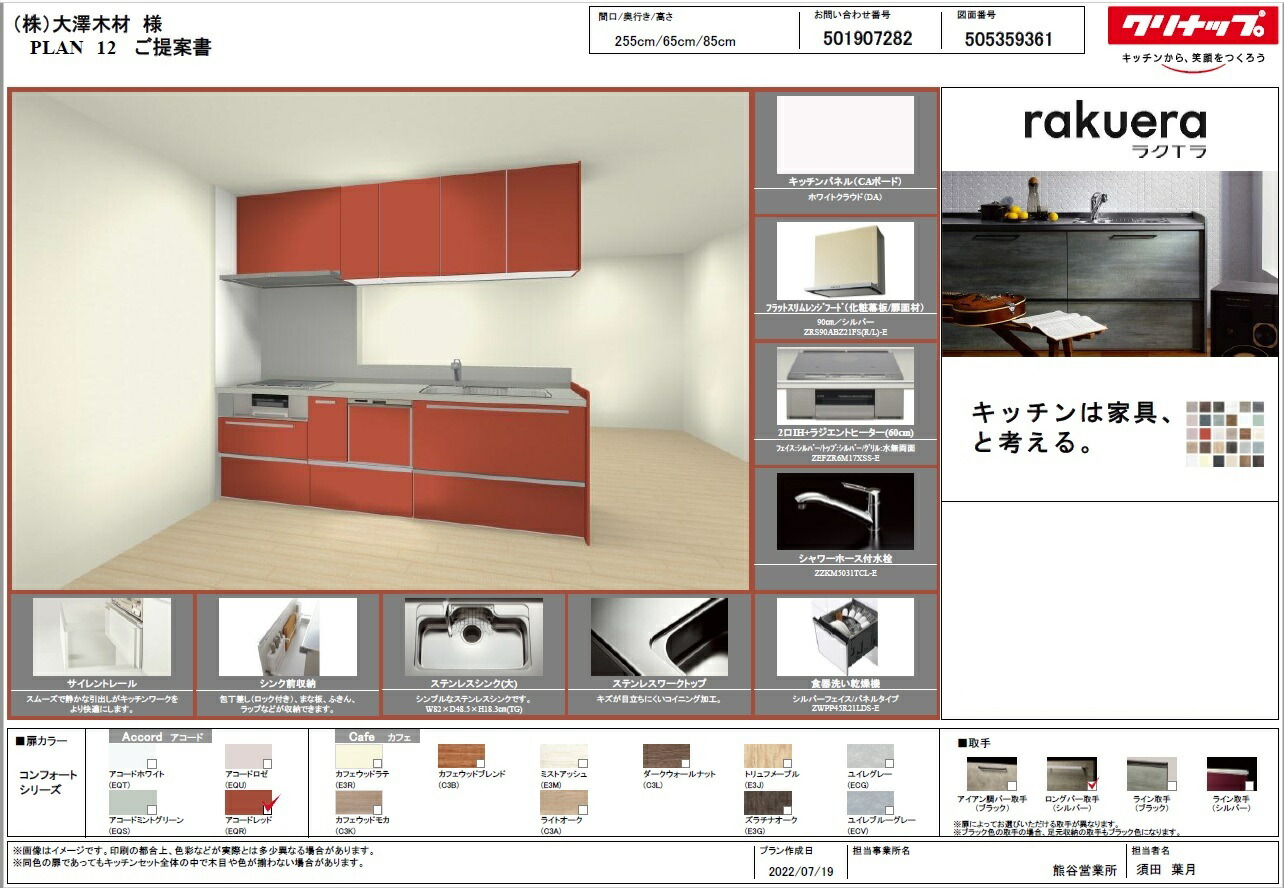Click drawing number 505359361
1284x888 pixels.
pos(1009,39)
